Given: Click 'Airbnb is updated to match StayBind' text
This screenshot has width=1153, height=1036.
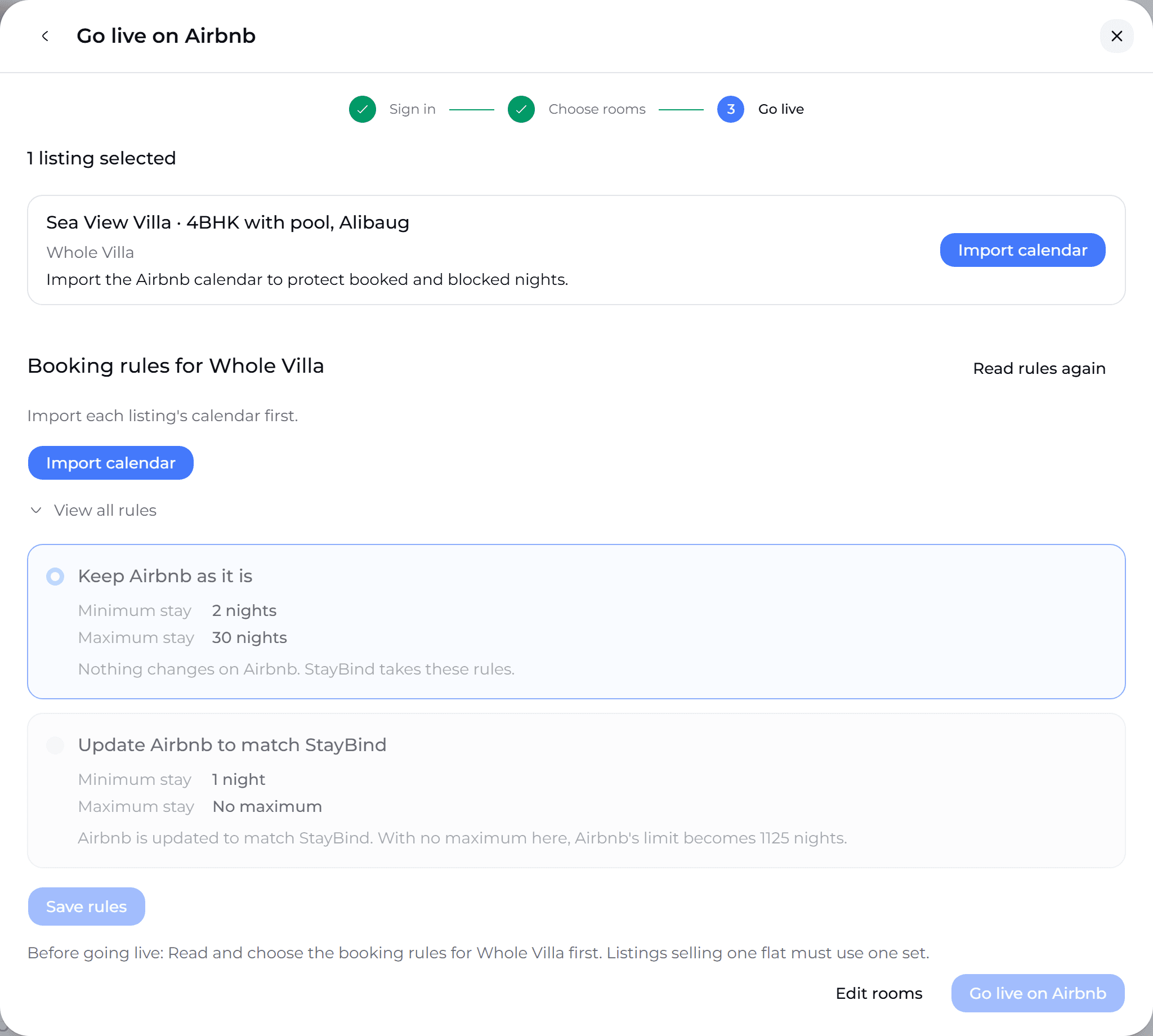Looking at the screenshot, I should 462,838.
